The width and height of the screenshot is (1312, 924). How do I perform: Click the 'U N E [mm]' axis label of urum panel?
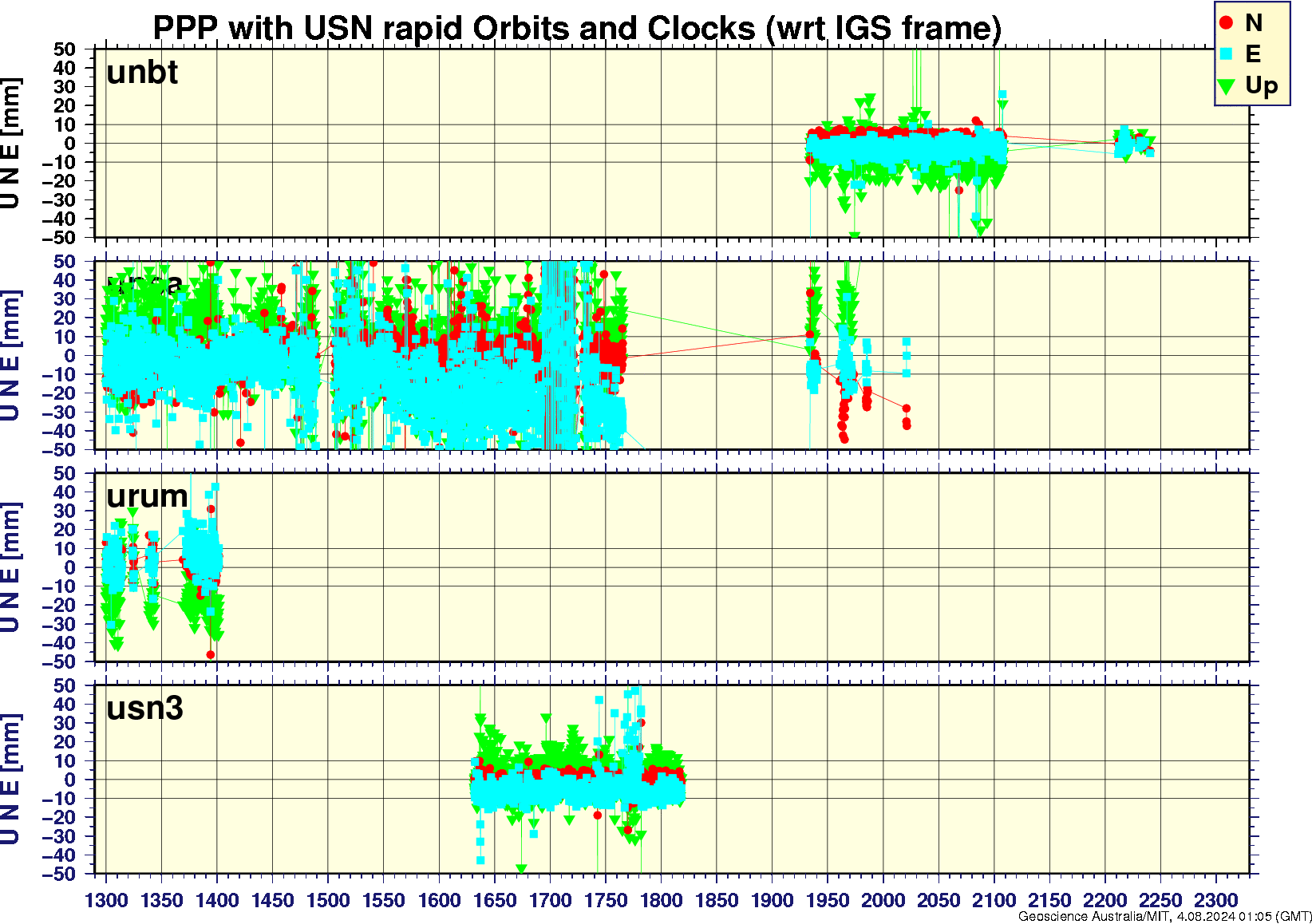tap(10, 568)
